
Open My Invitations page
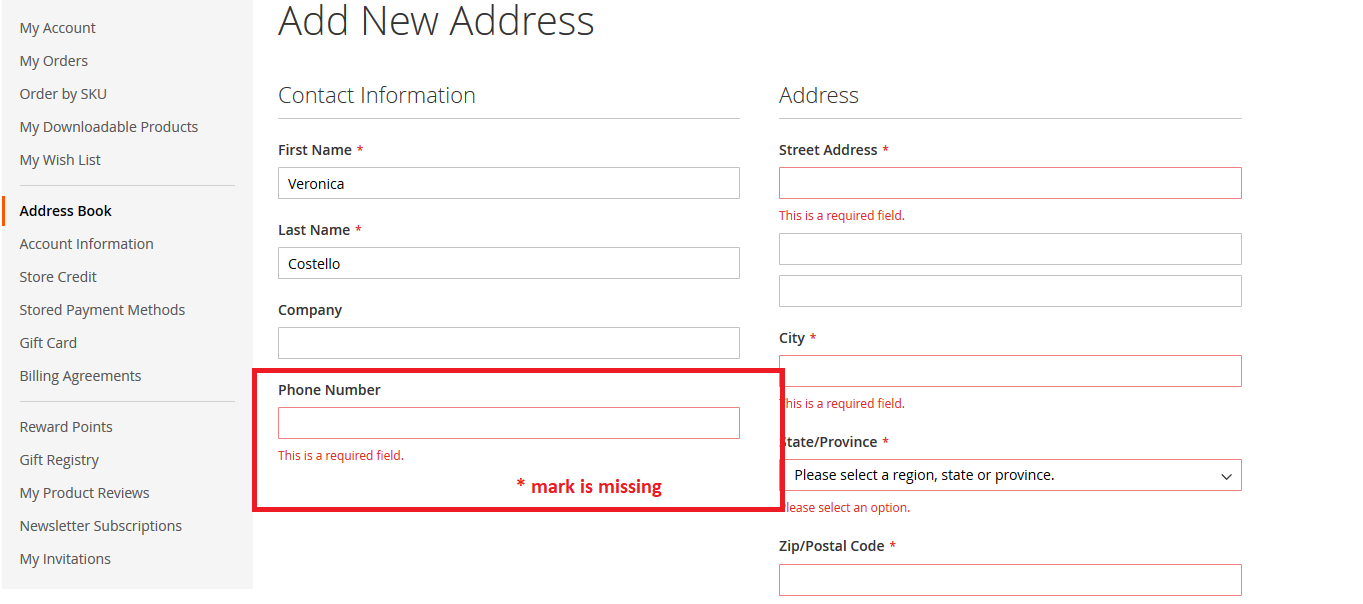coord(64,558)
